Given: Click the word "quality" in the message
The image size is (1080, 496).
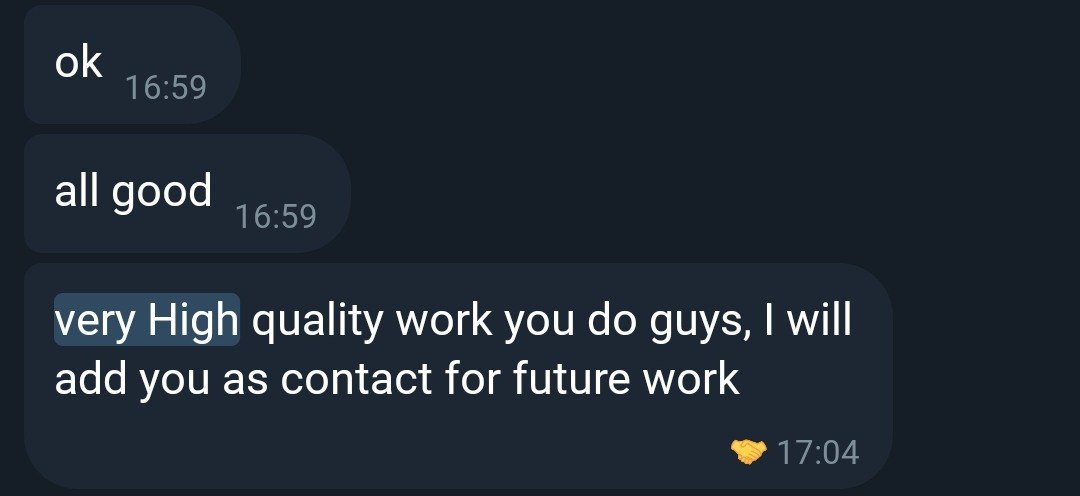Looking at the screenshot, I should (x=317, y=321).
